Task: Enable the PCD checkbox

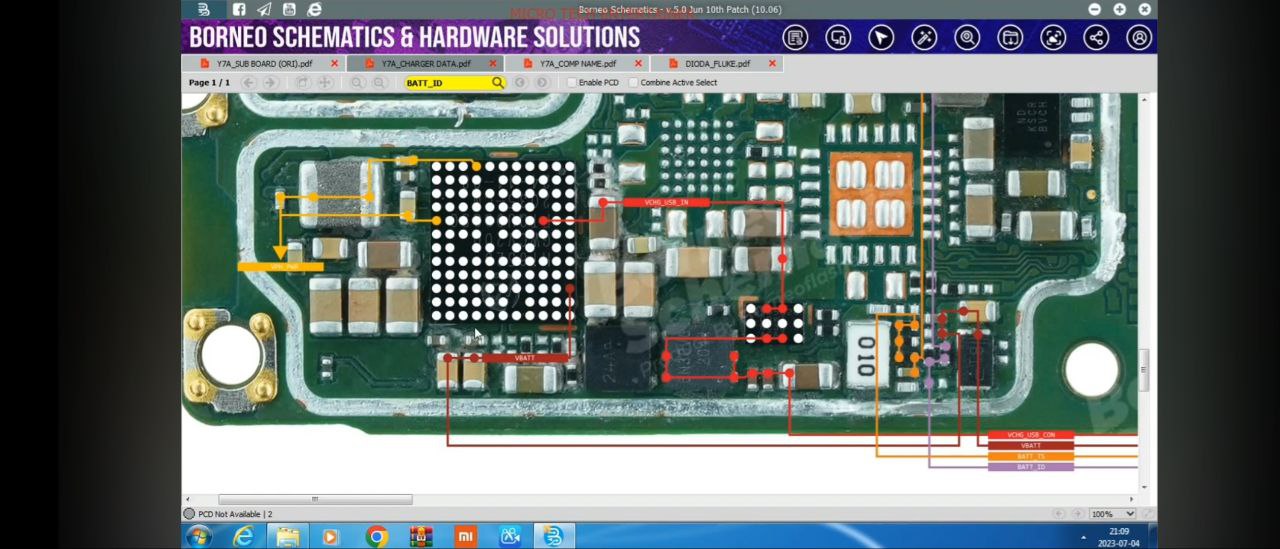Action: 572,83
